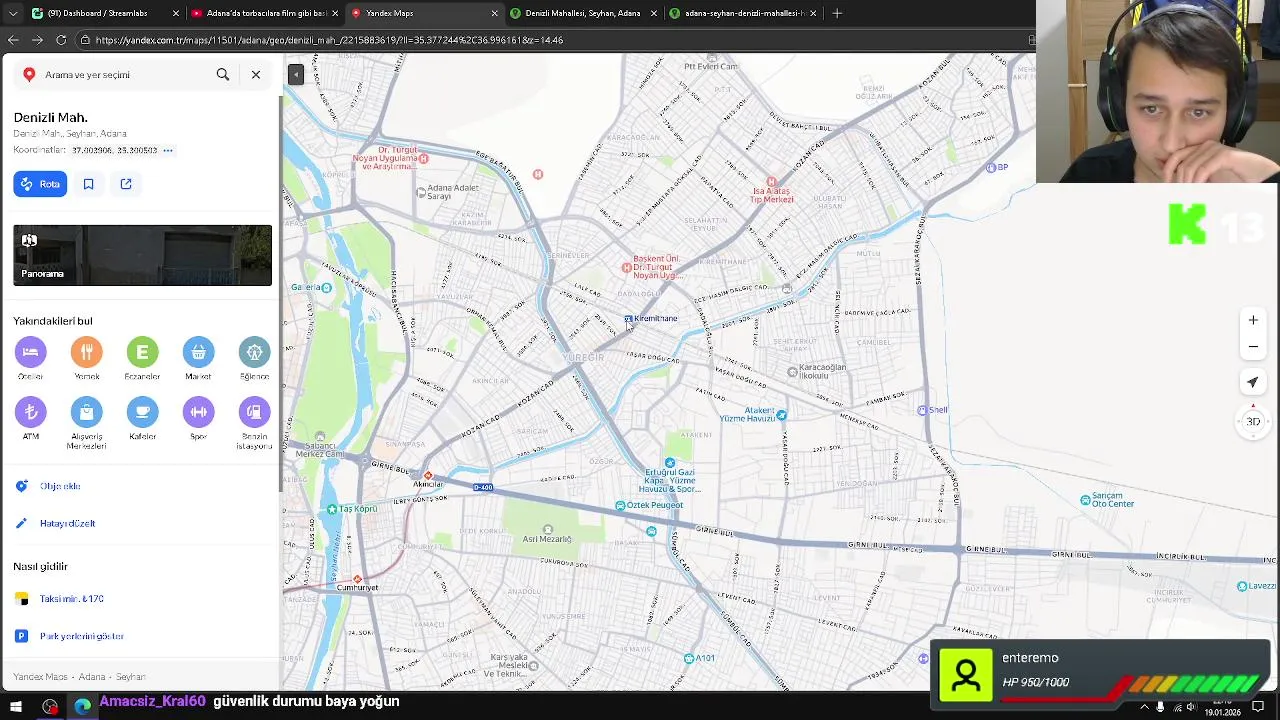Viewport: 1280px width, 720px height.
Task: Find nearby food places (Yemek) icon
Action: point(87,352)
